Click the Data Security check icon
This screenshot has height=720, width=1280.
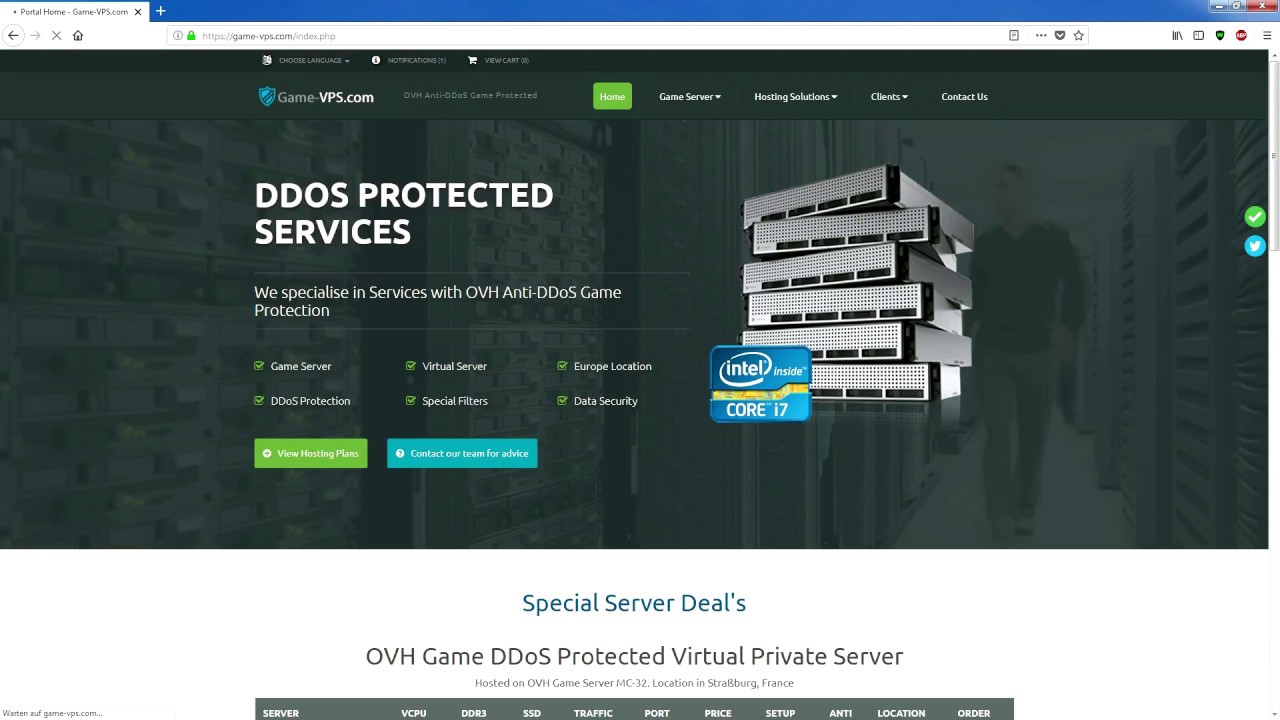click(563, 400)
